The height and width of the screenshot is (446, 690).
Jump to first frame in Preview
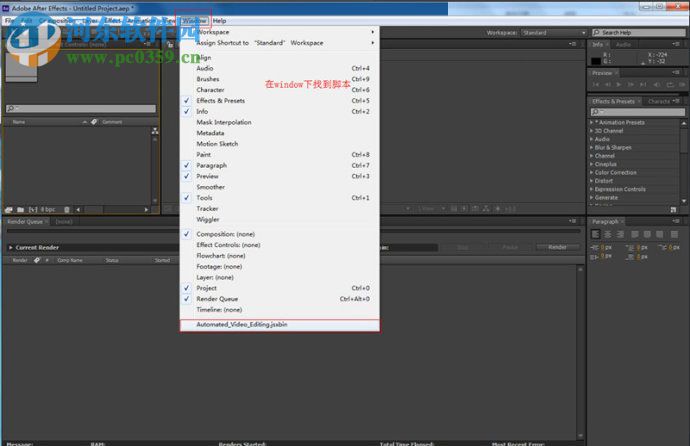click(x=596, y=84)
